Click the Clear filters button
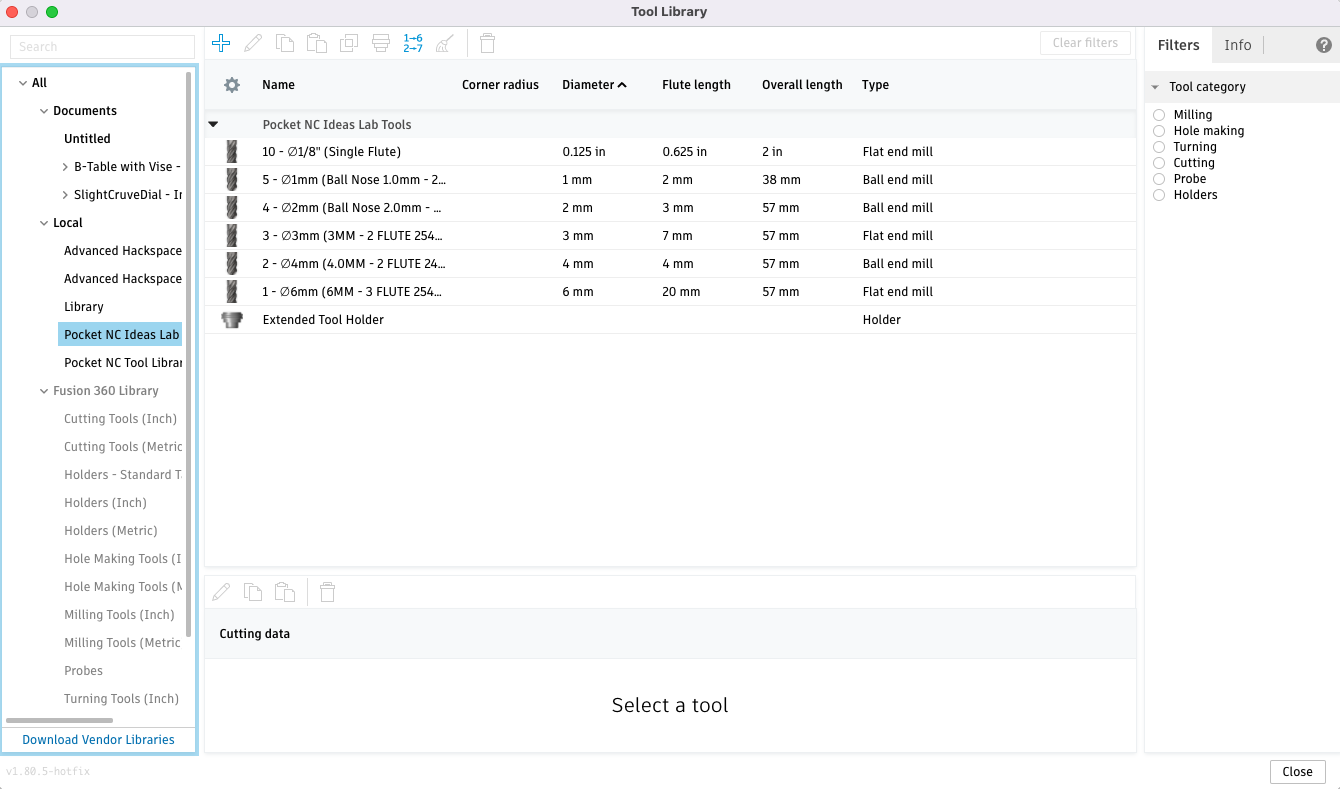The image size is (1340, 789). point(1085,43)
